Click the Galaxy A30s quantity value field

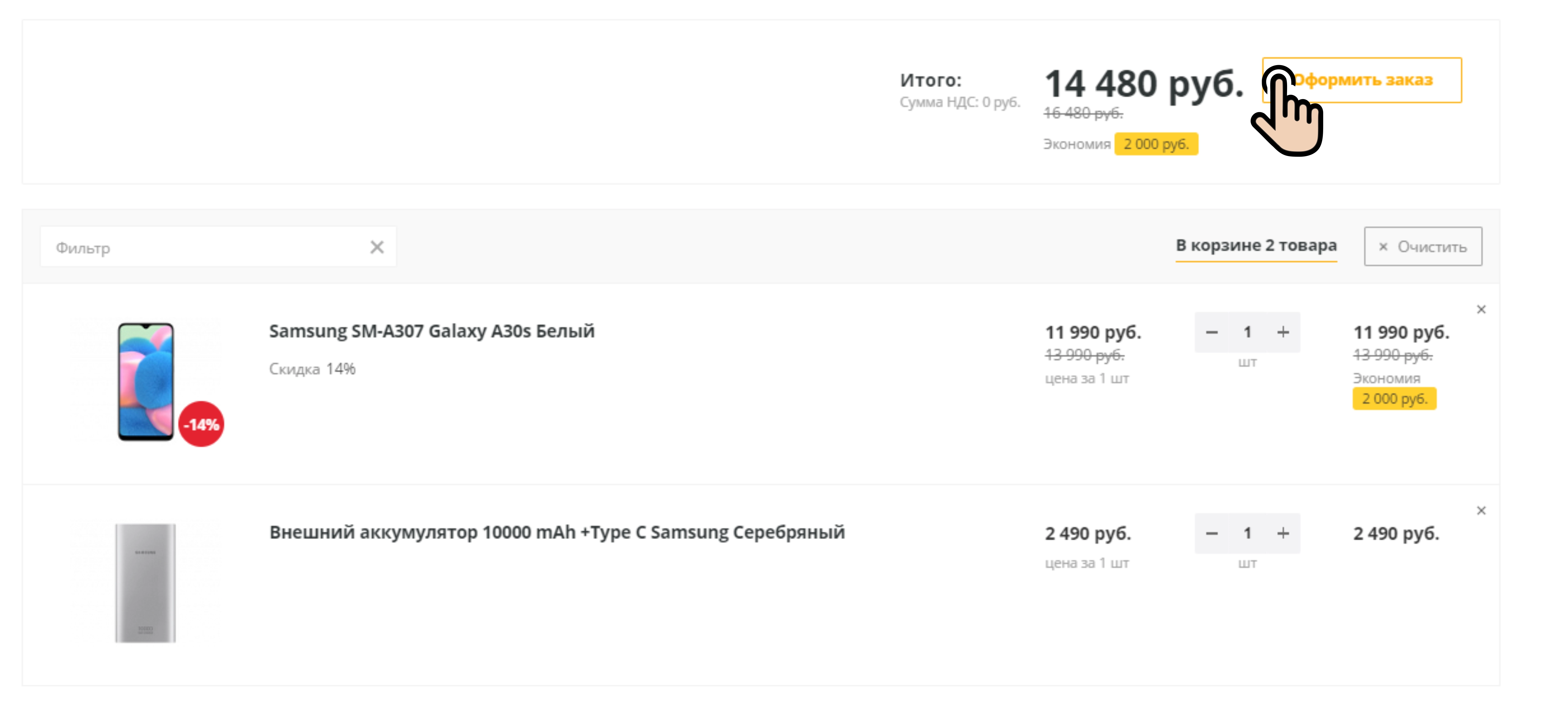(x=1247, y=332)
